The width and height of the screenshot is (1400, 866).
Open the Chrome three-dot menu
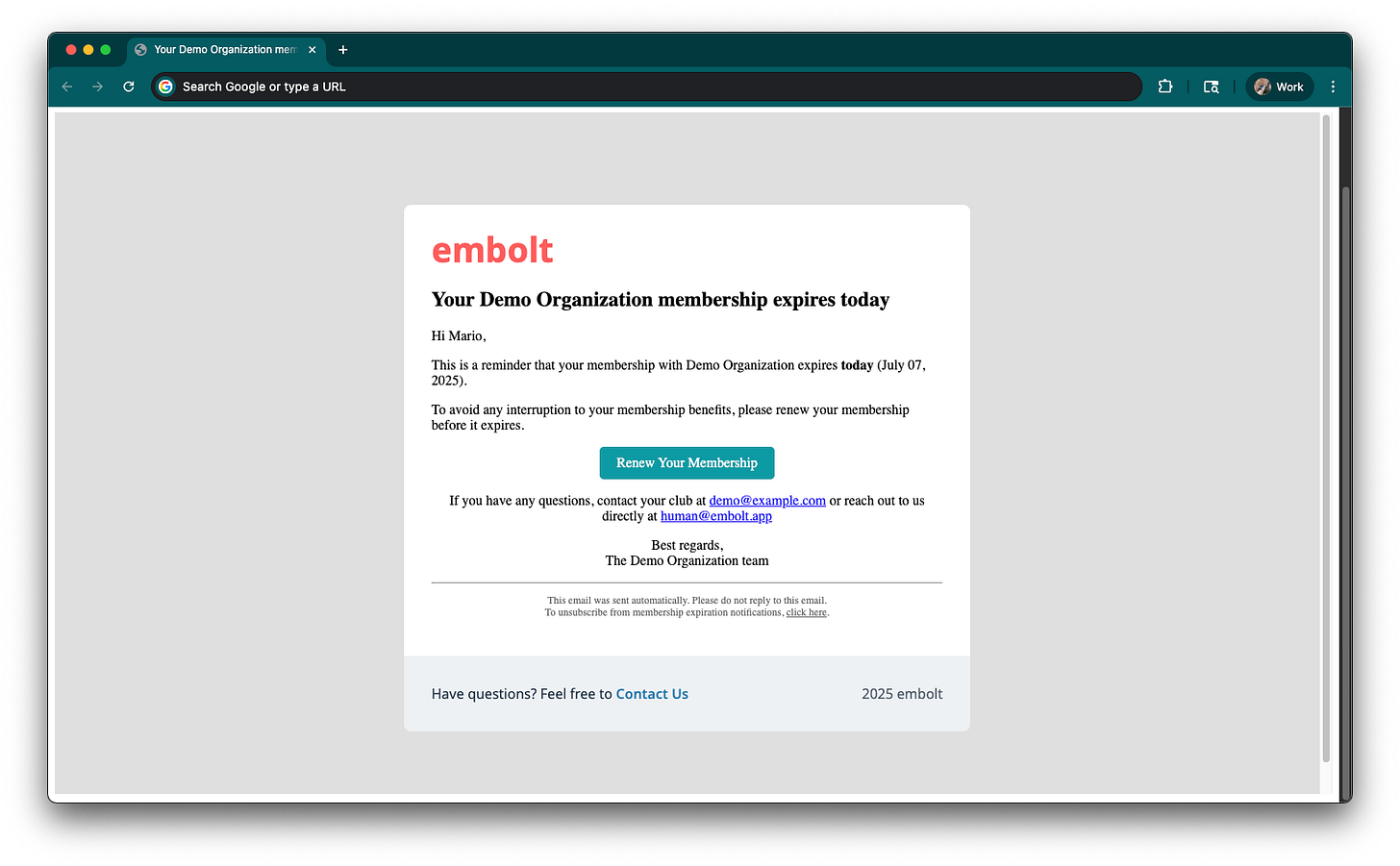1333,87
